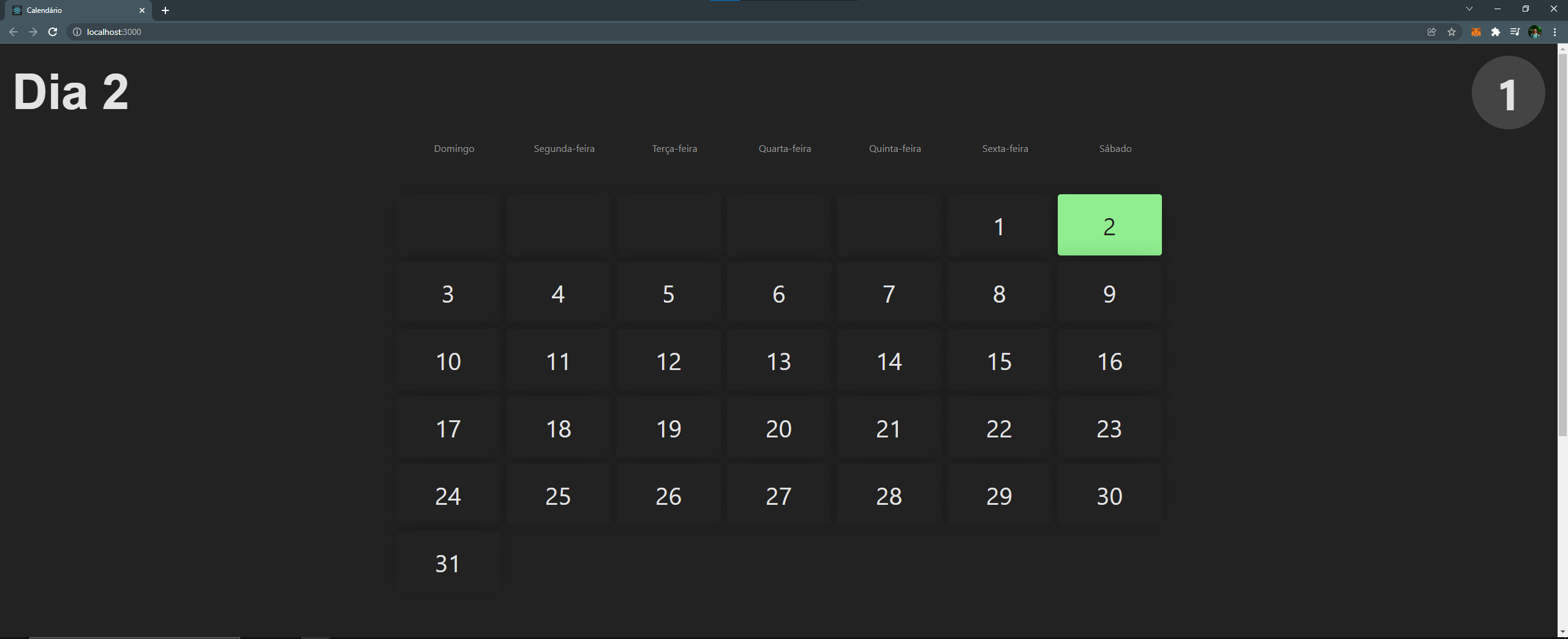Select day 31 to highlight it
The width and height of the screenshot is (1568, 639).
(x=448, y=563)
